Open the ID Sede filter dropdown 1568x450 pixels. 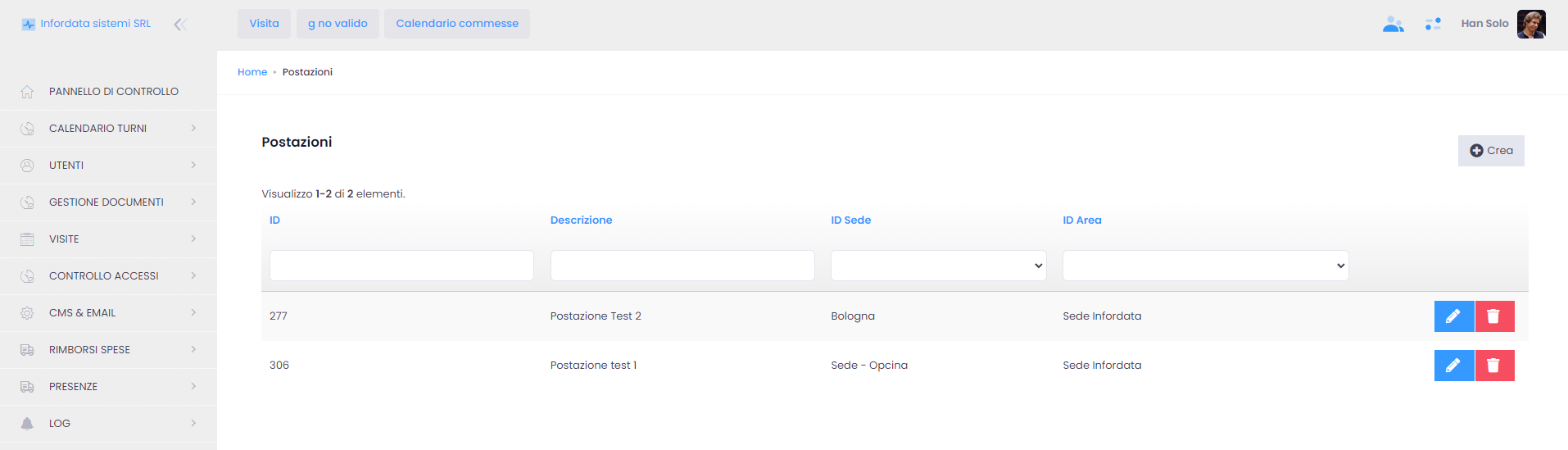point(938,266)
